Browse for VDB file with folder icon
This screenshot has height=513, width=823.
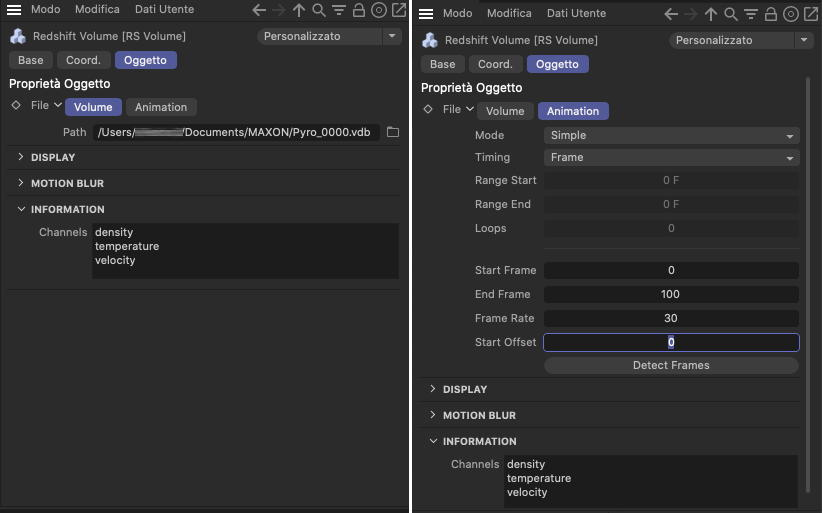point(393,132)
